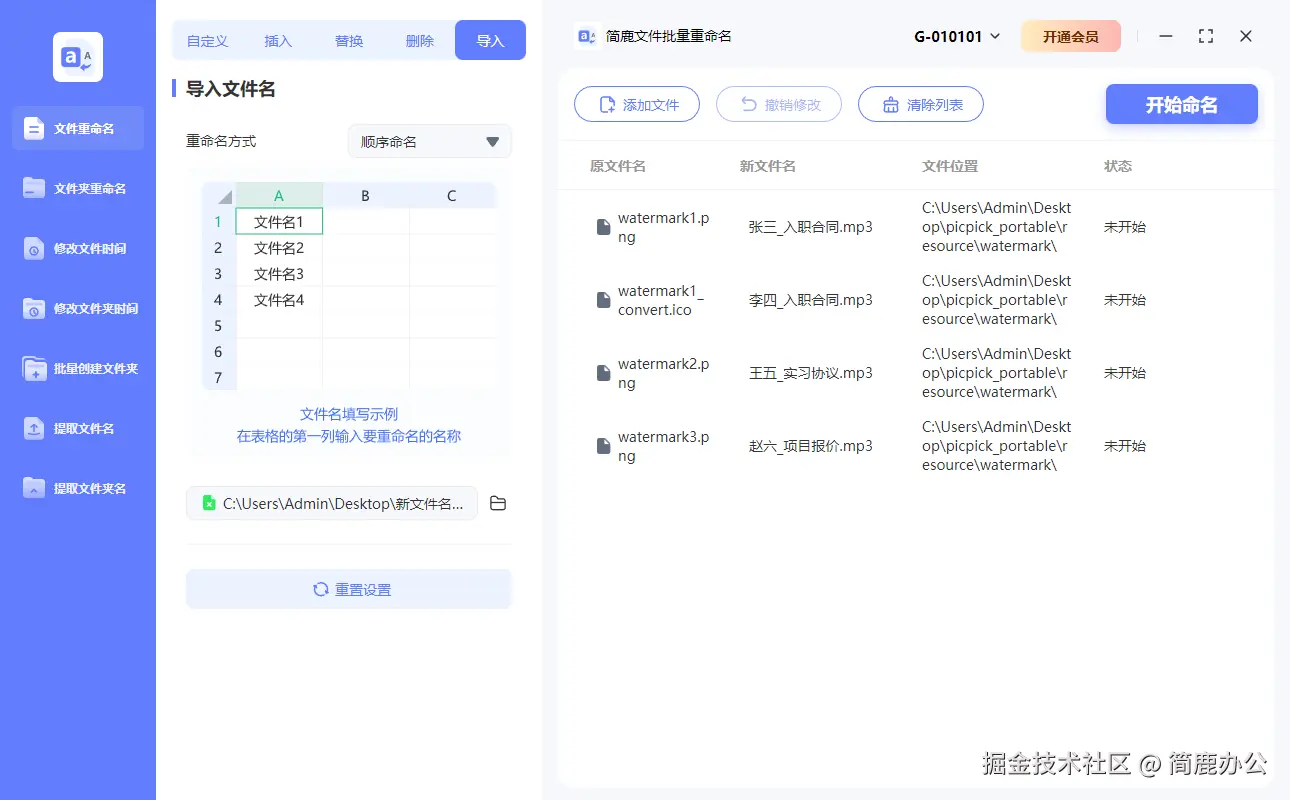Click the green Excel icon in the path field
The width and height of the screenshot is (1290, 800).
[x=209, y=503]
